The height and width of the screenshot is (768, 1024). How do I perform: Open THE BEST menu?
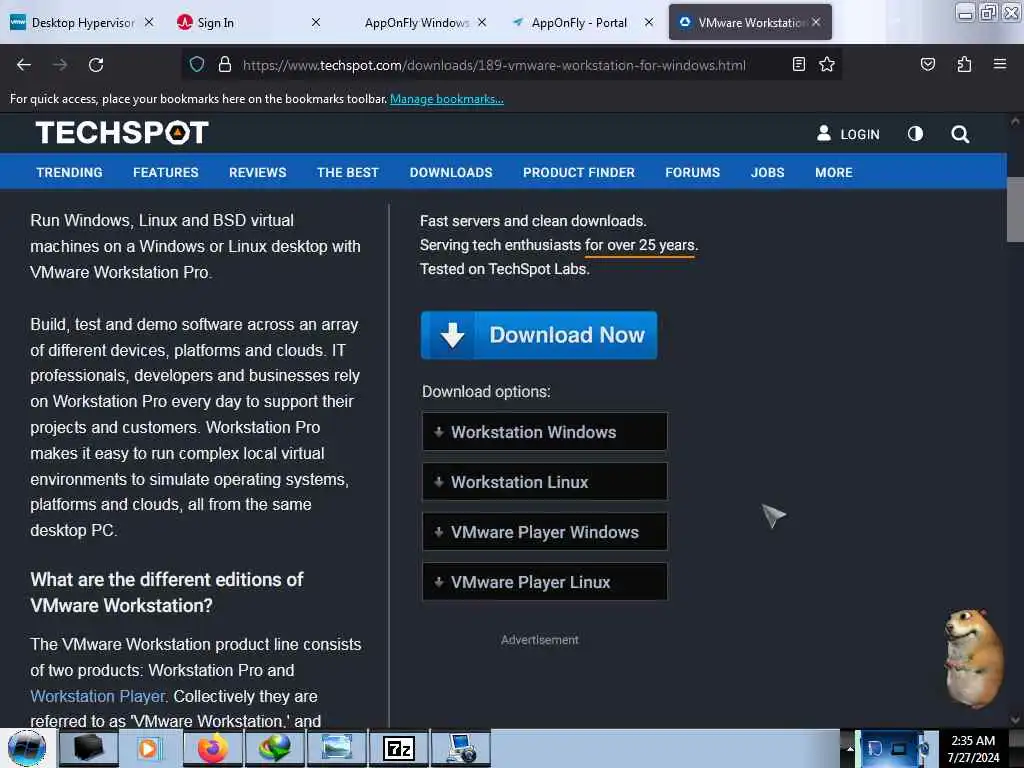(x=347, y=172)
